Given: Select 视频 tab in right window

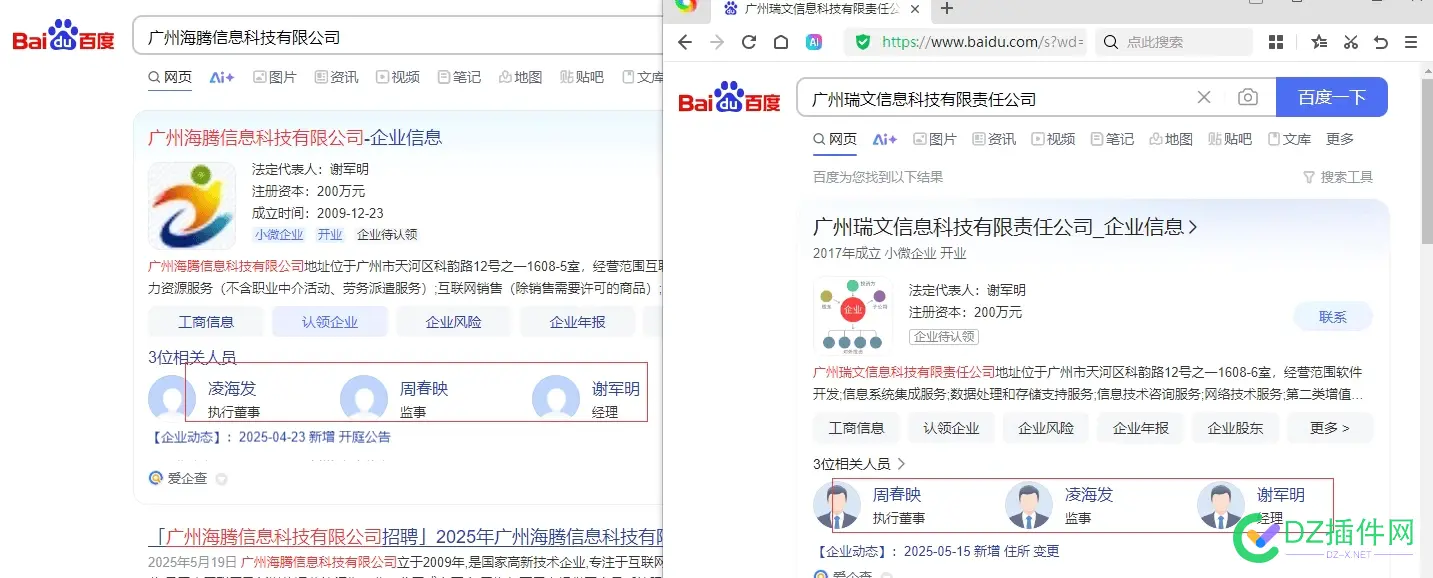Looking at the screenshot, I should [x=1053, y=139].
